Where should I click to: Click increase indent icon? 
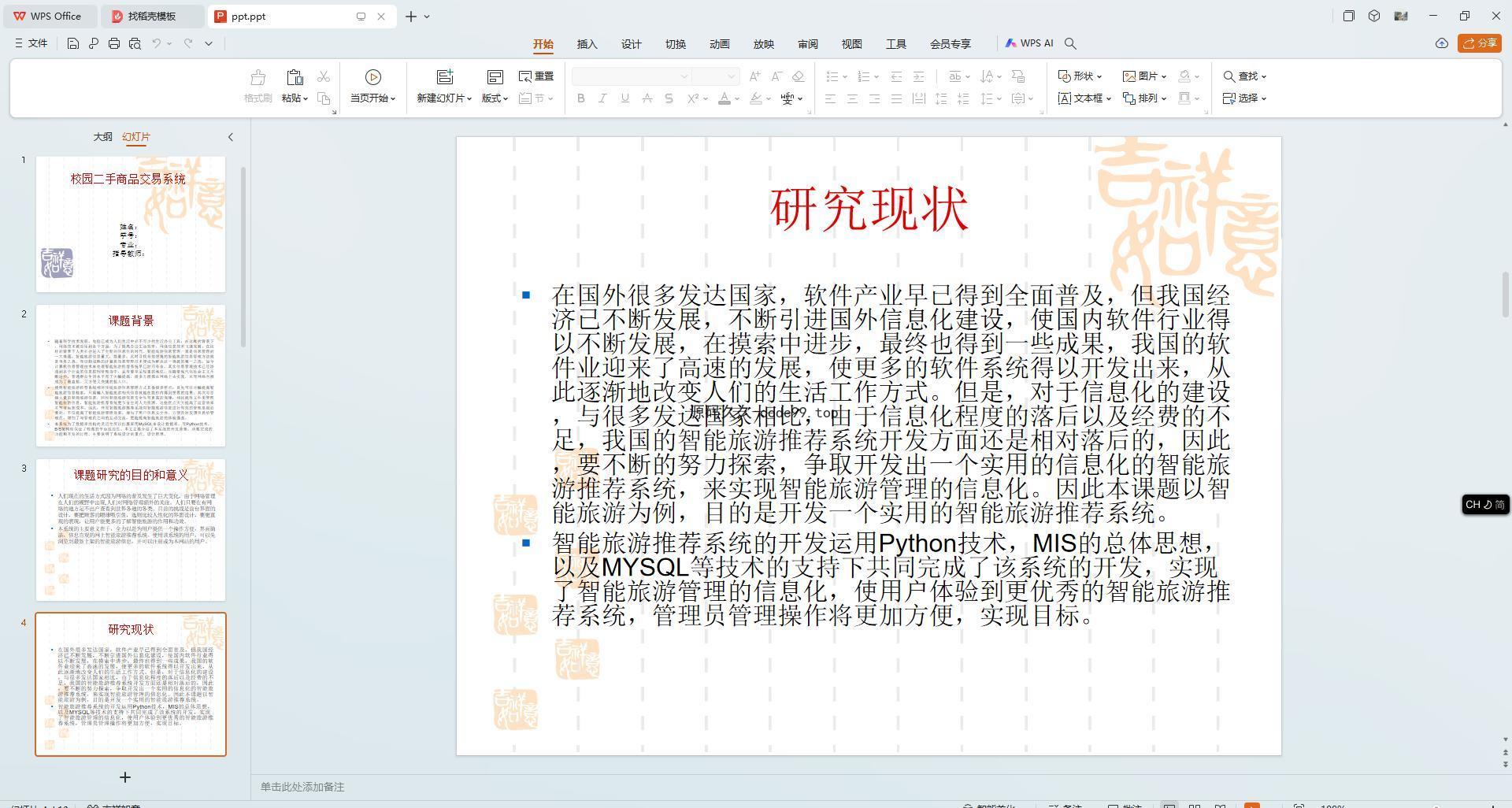tap(918, 76)
